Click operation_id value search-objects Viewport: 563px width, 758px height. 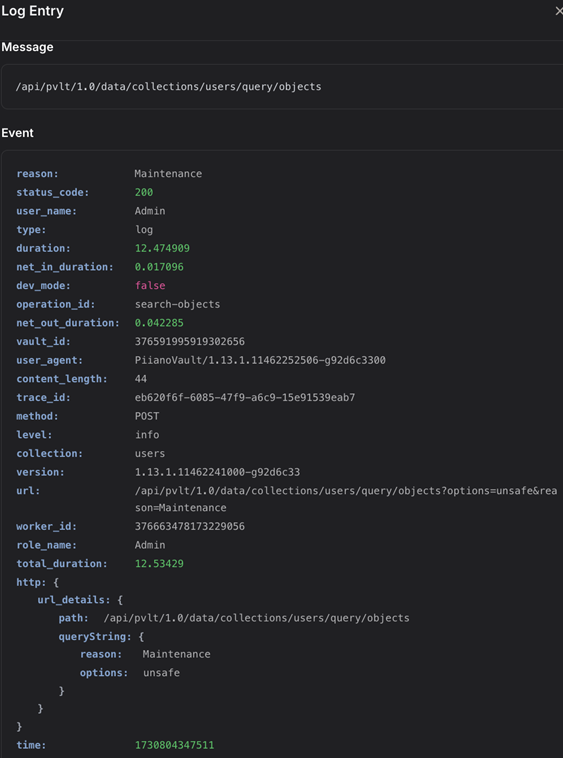[177, 304]
